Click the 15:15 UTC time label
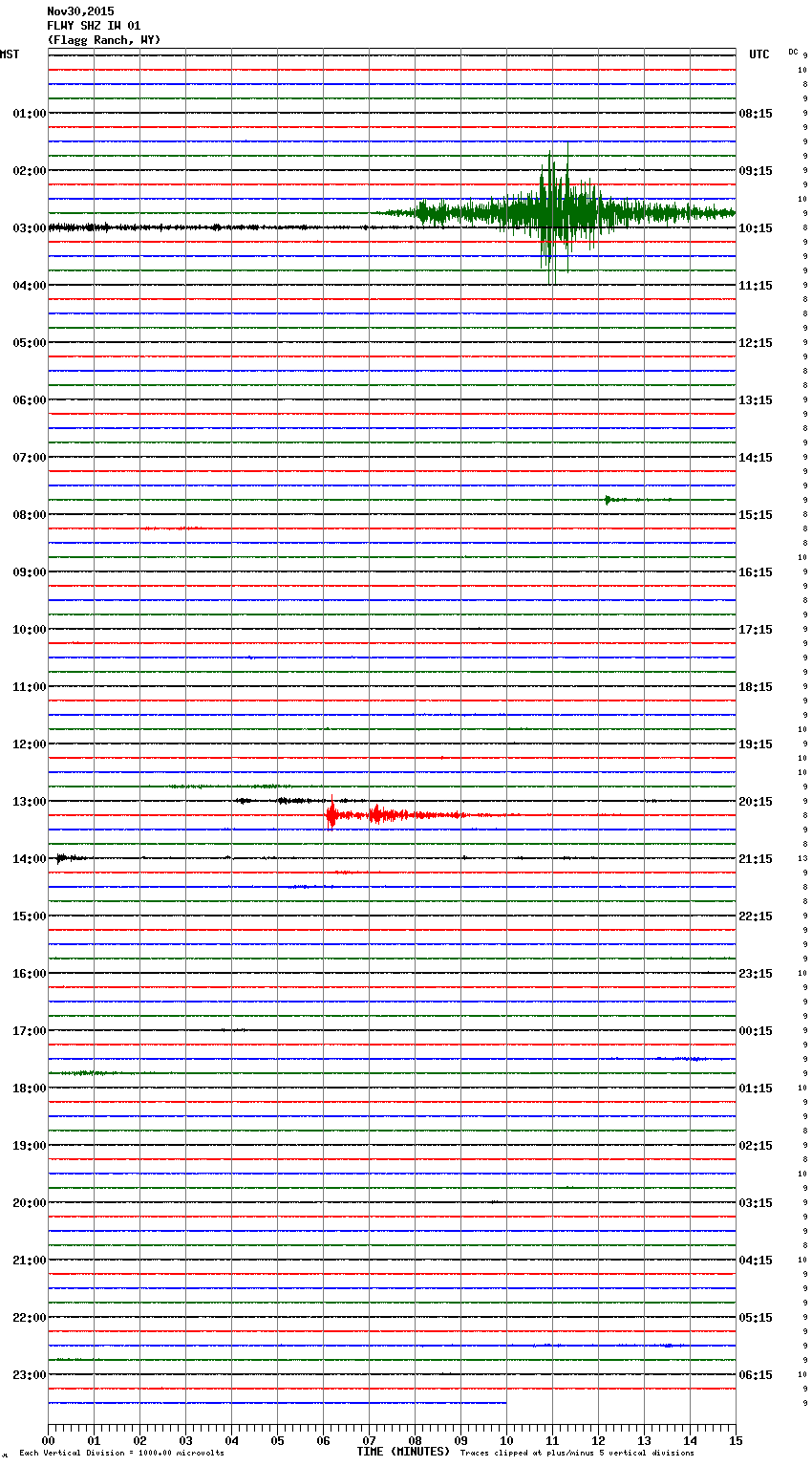 click(x=756, y=515)
